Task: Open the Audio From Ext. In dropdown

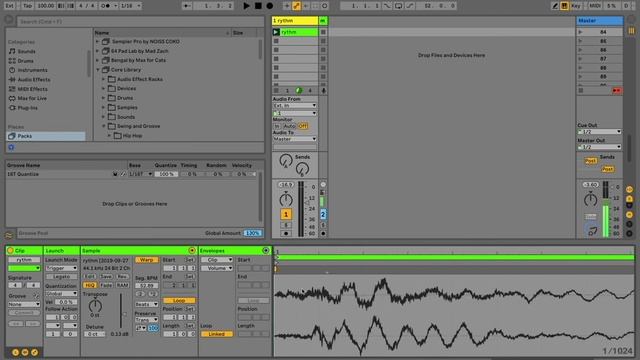Action: coord(295,105)
